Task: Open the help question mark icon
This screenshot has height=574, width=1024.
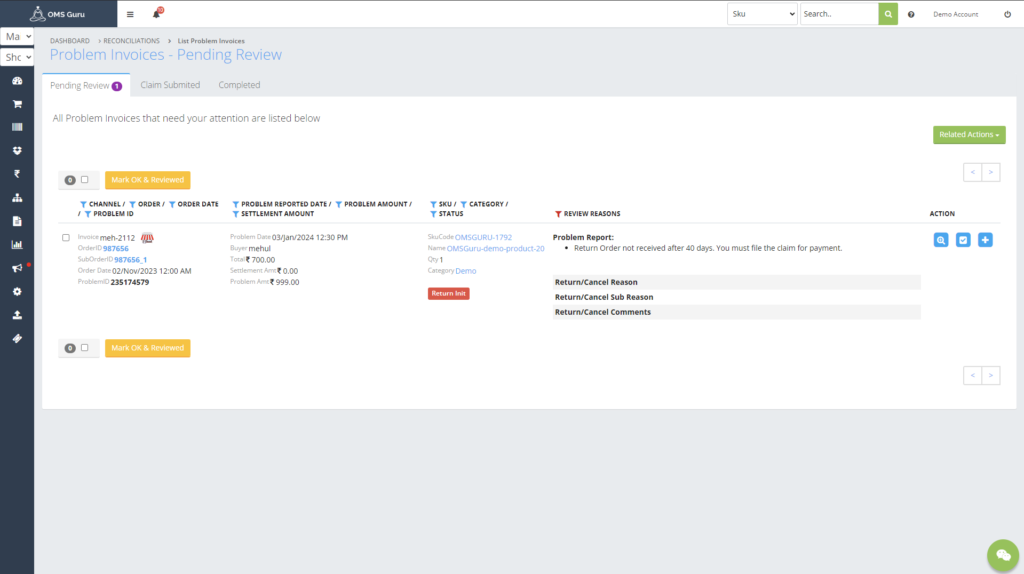Action: 911,15
